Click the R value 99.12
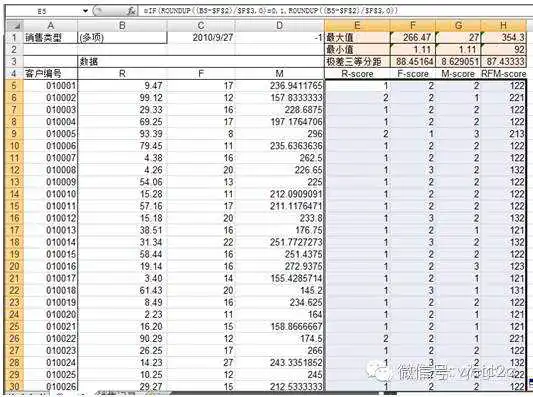The height and width of the screenshot is (397, 533). (x=122, y=98)
